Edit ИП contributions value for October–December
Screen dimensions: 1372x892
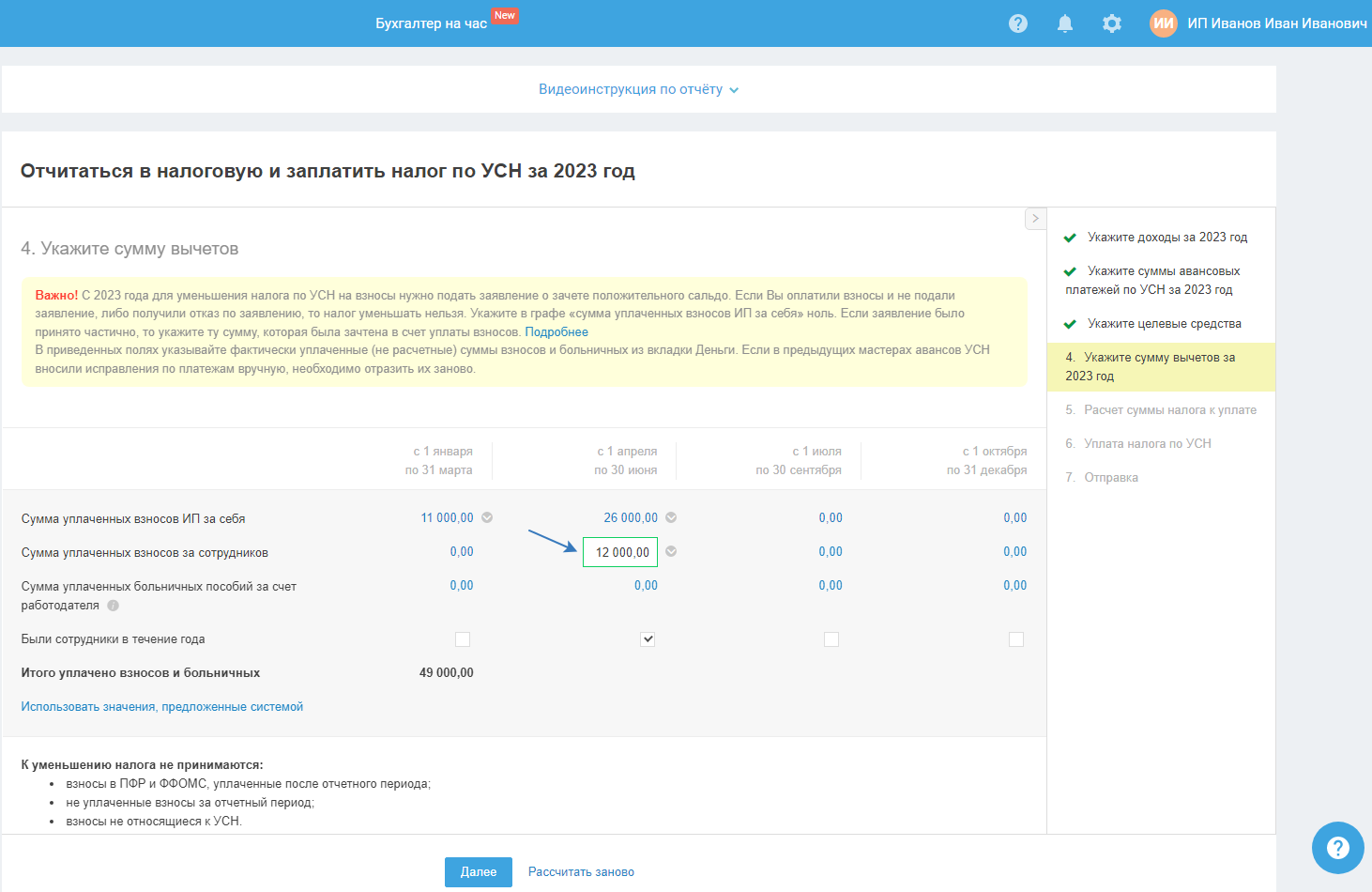(1015, 518)
